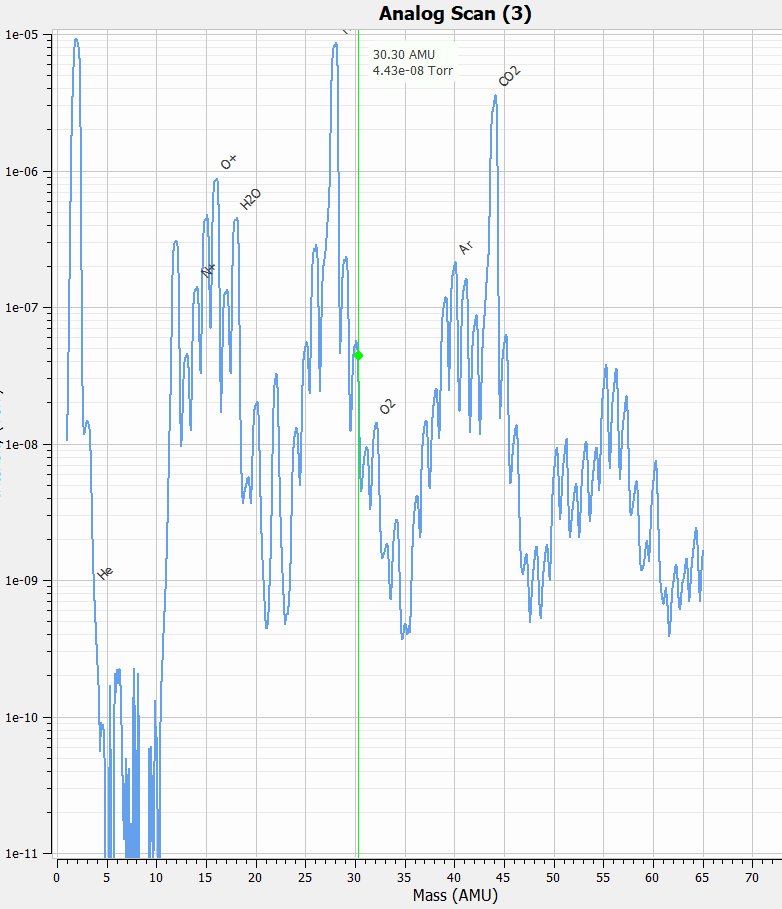Image resolution: width=782 pixels, height=909 pixels.
Task: Click the 55 x-axis tick label
Action: coord(603,878)
